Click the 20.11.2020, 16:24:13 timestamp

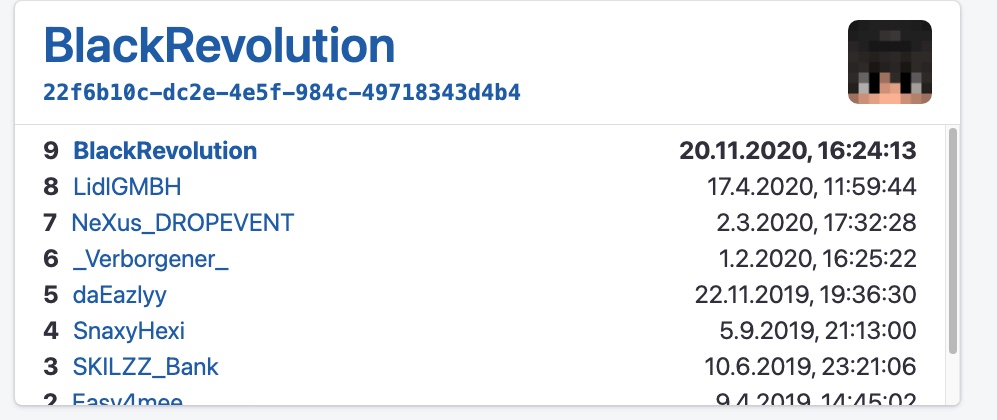[x=797, y=151]
